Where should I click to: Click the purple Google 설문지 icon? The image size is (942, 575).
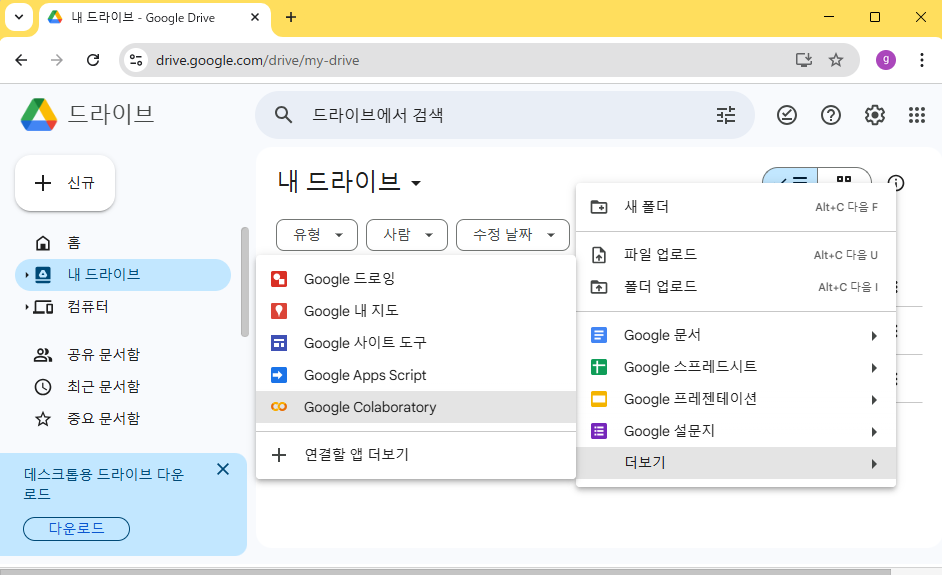click(x=599, y=431)
